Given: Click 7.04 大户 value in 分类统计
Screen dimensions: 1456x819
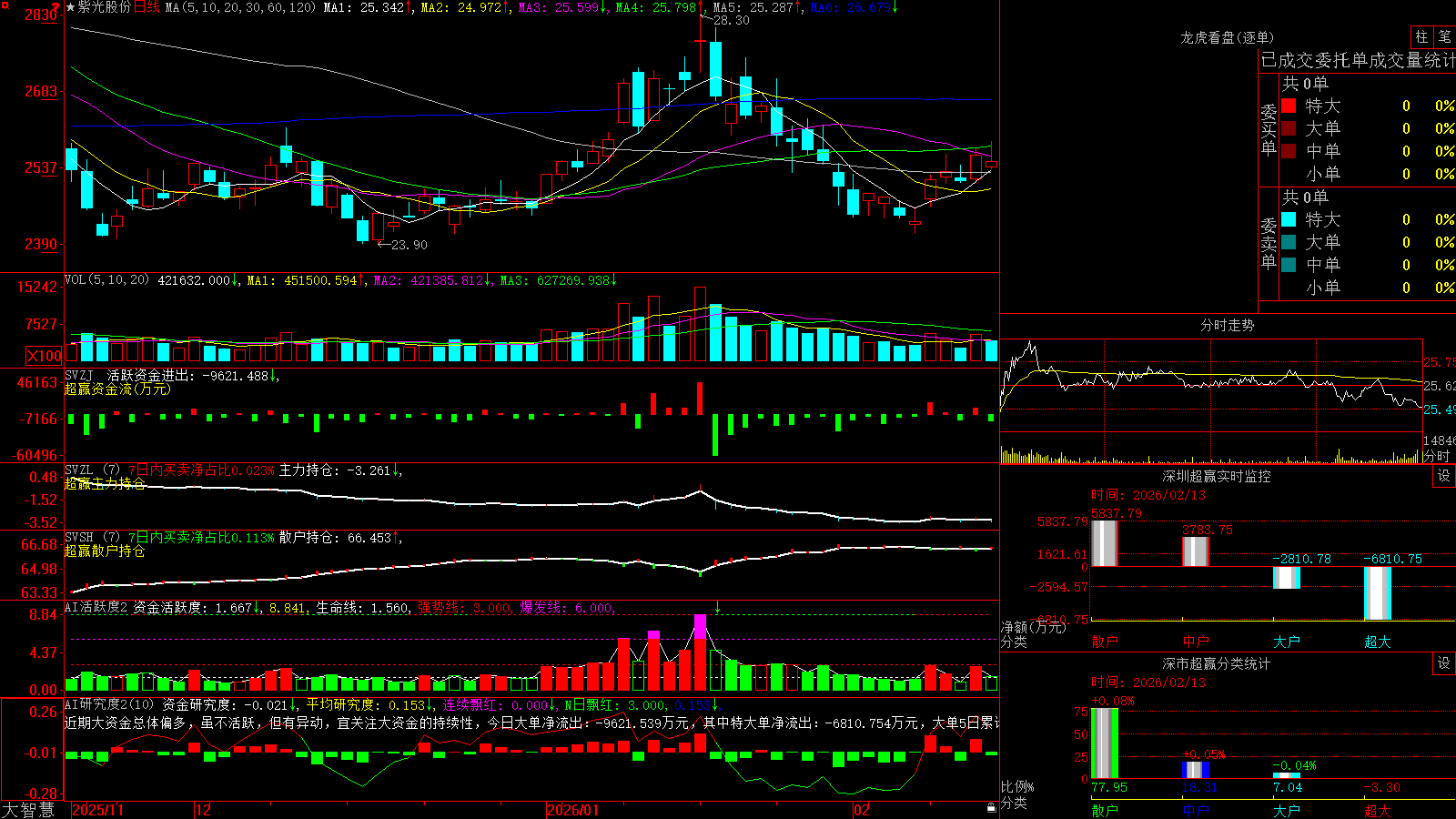Looking at the screenshot, I should coord(1288,788).
